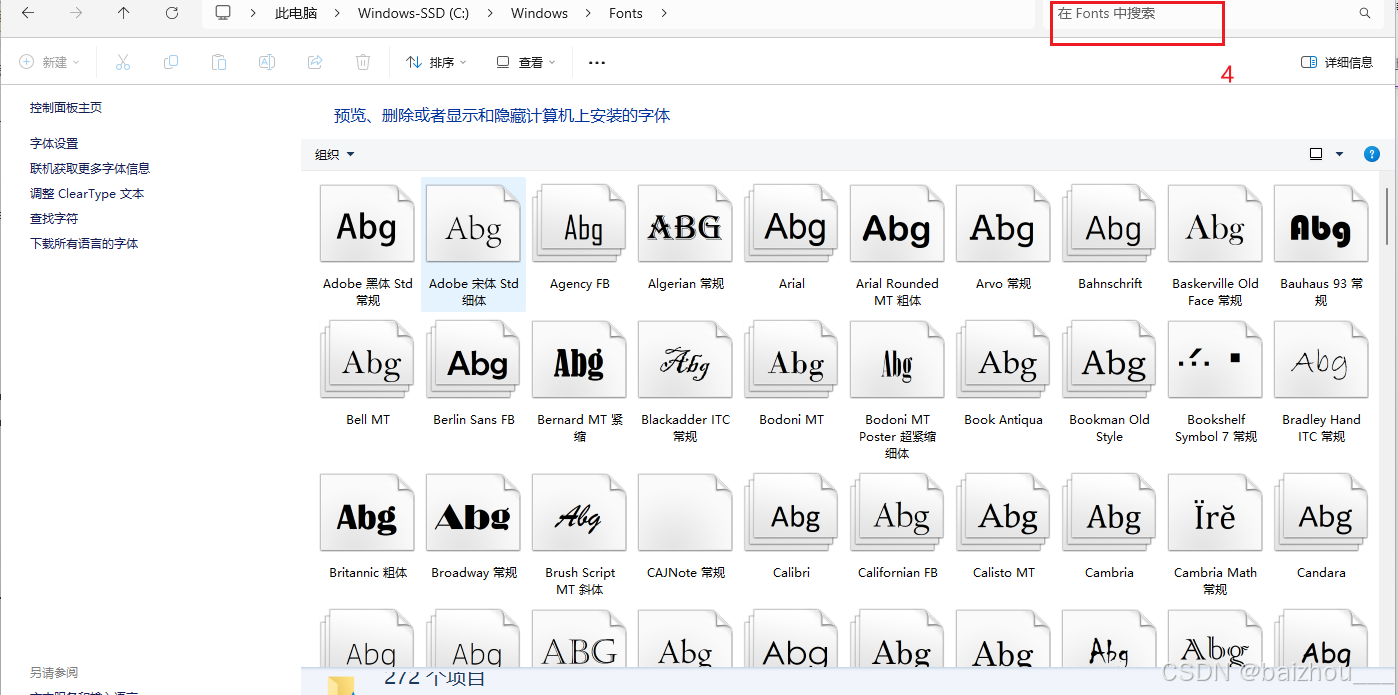The height and width of the screenshot is (695, 1398).
Task: Open the three-dot more options menu
Action: click(597, 62)
